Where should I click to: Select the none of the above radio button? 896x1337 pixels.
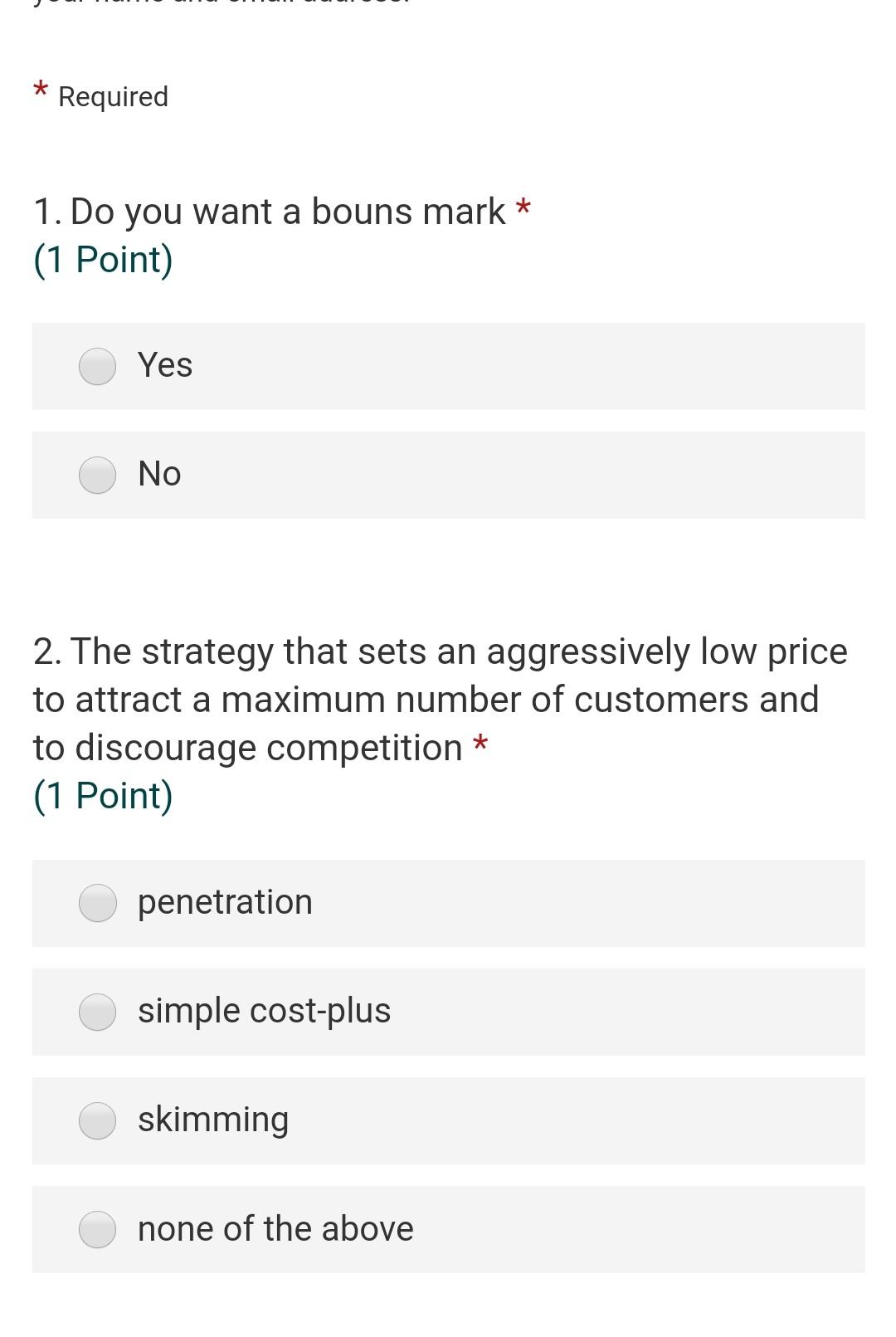(x=97, y=1230)
